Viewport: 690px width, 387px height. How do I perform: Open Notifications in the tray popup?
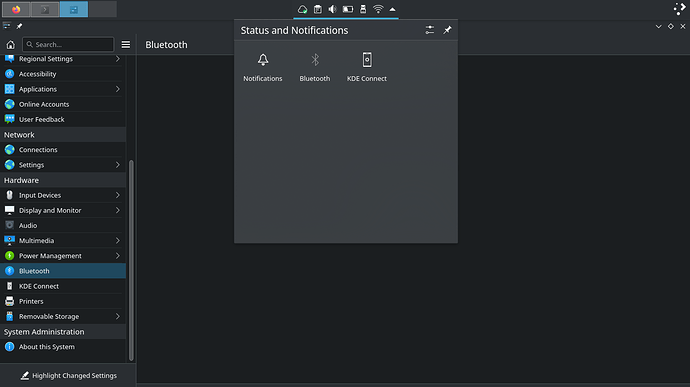[263, 66]
